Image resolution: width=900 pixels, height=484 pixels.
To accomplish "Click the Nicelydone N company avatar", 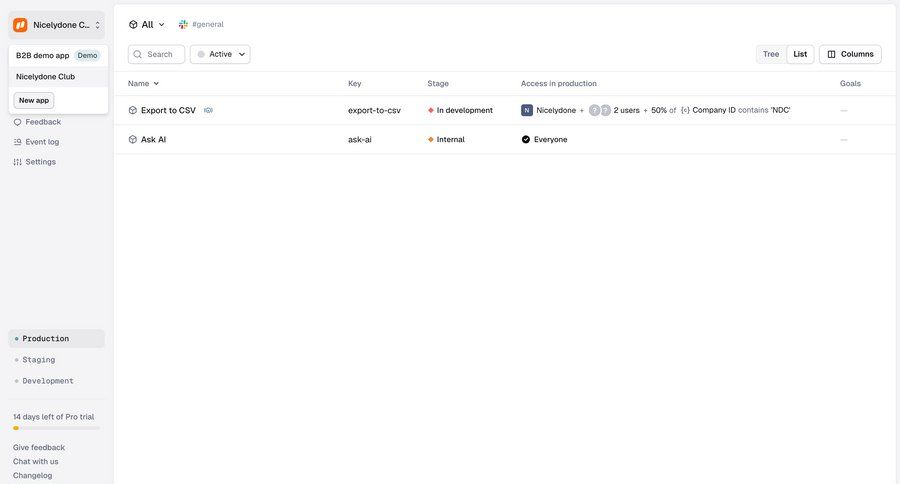I will click(x=527, y=110).
